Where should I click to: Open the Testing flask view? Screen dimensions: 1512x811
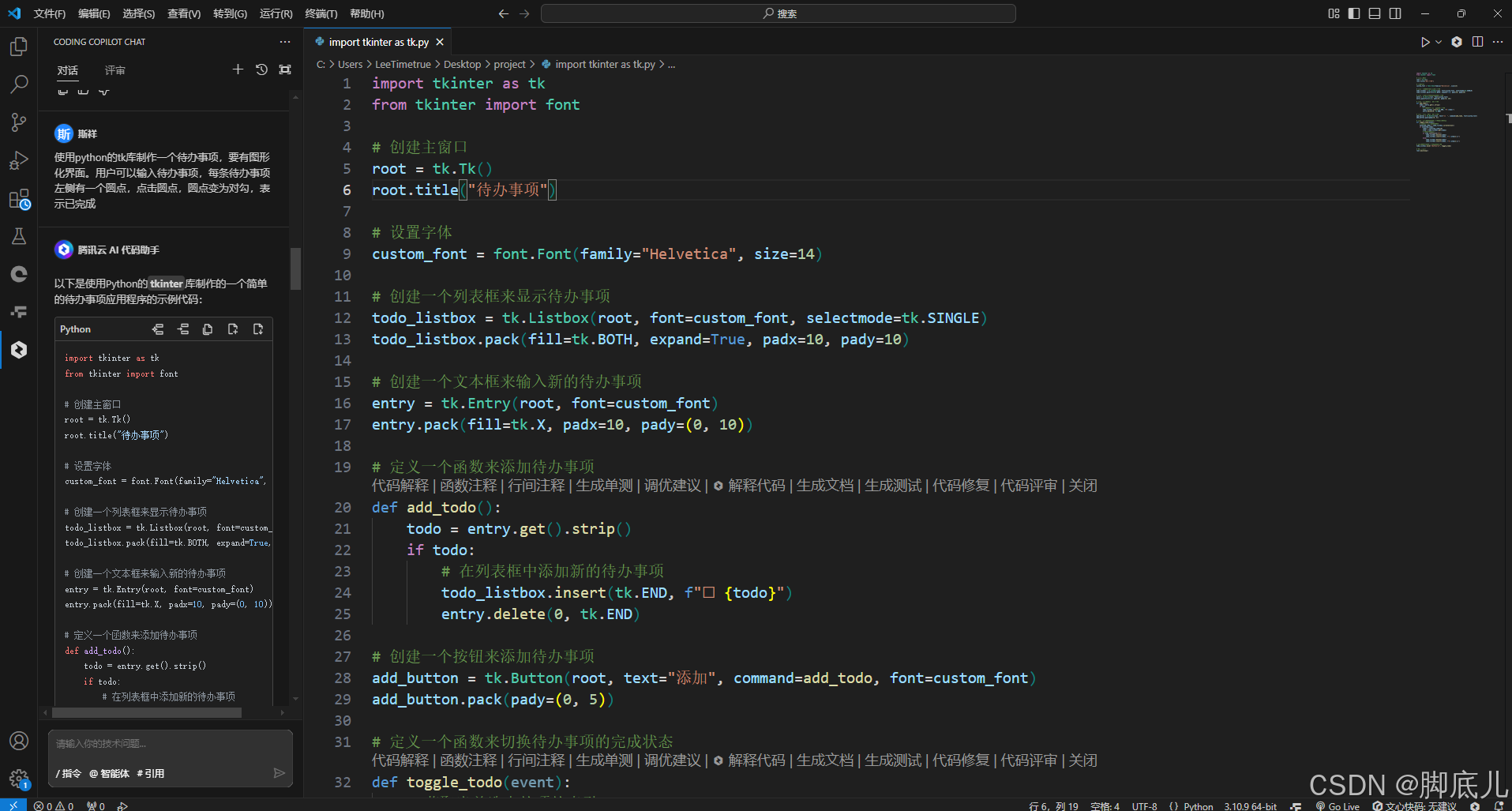point(19,236)
